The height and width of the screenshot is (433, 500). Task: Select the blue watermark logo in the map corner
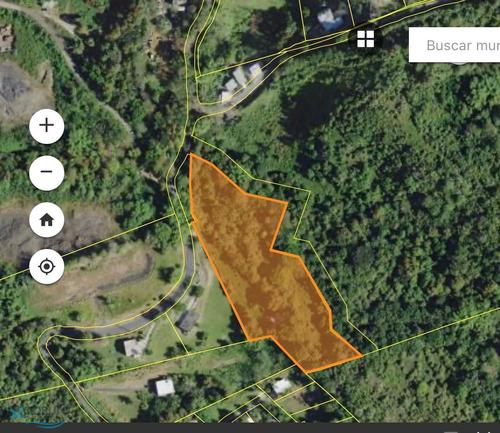tap(32, 417)
